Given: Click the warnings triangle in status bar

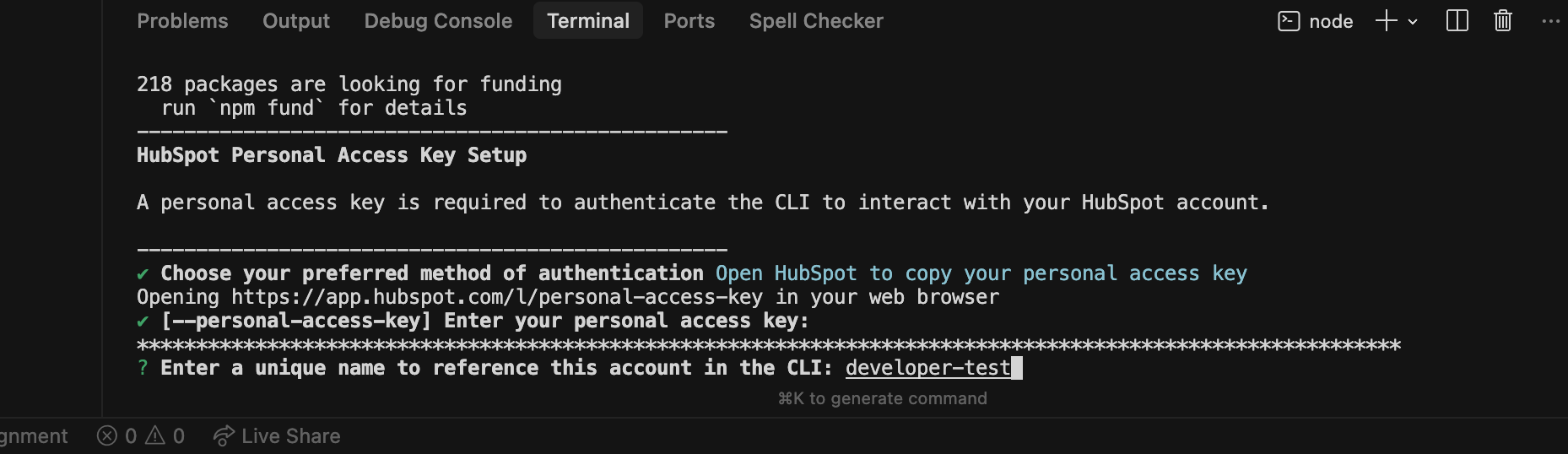Looking at the screenshot, I should pos(155,435).
